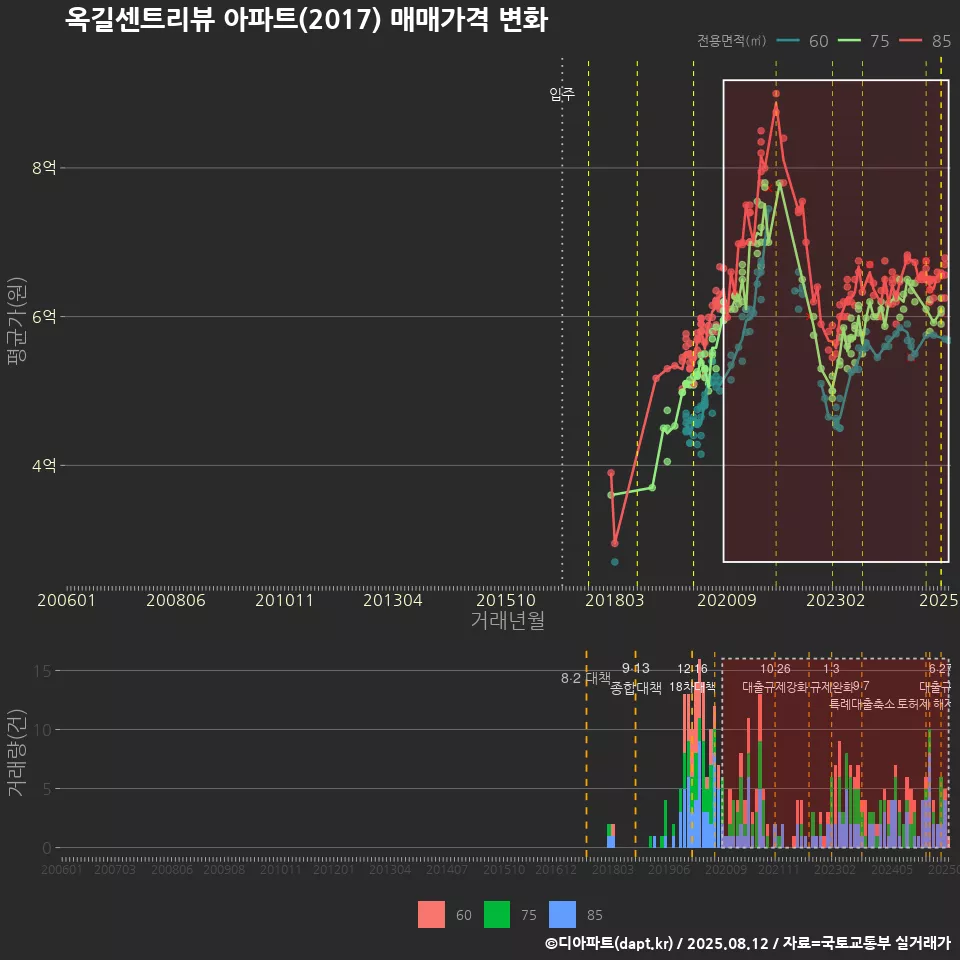This screenshot has height=960, width=960.
Task: Click the 200806 label on price chart
Action: [x=176, y=601]
